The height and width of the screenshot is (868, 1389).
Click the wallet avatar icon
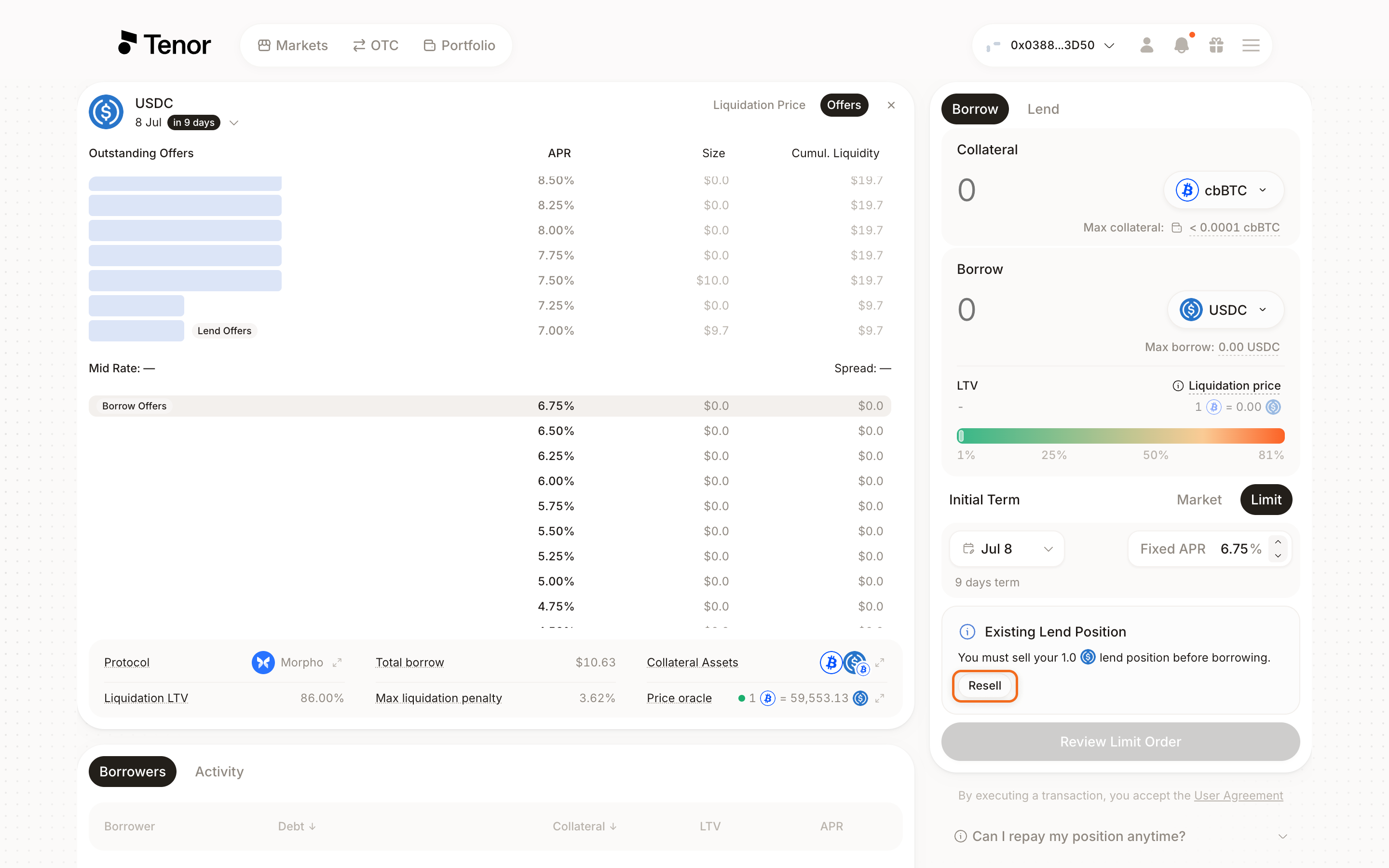[993, 45]
